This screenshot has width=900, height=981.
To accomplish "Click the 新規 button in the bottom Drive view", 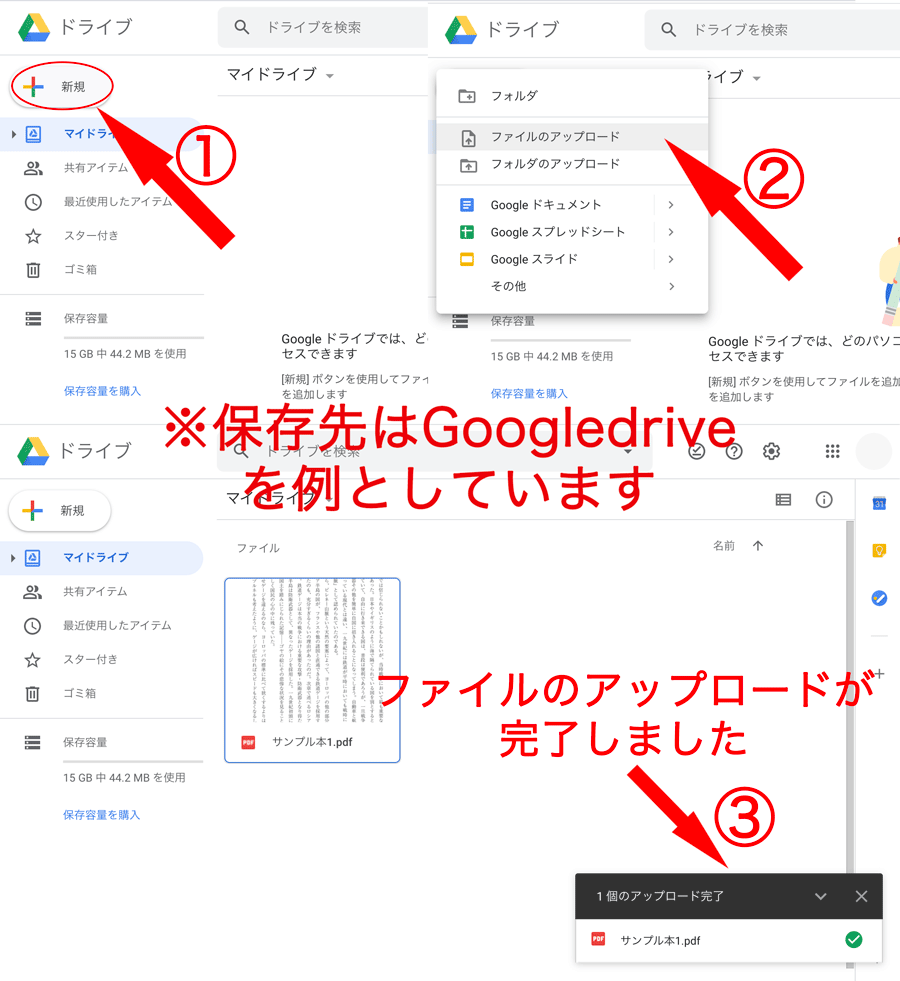I will click(x=60, y=511).
